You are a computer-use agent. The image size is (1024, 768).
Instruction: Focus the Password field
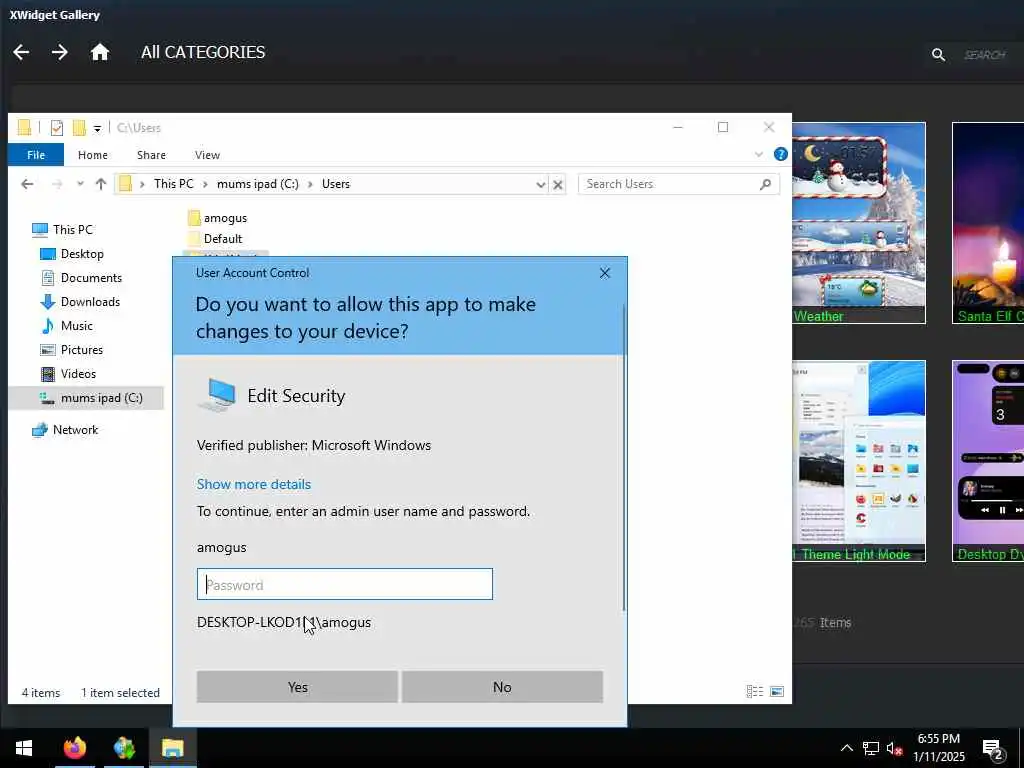click(345, 584)
